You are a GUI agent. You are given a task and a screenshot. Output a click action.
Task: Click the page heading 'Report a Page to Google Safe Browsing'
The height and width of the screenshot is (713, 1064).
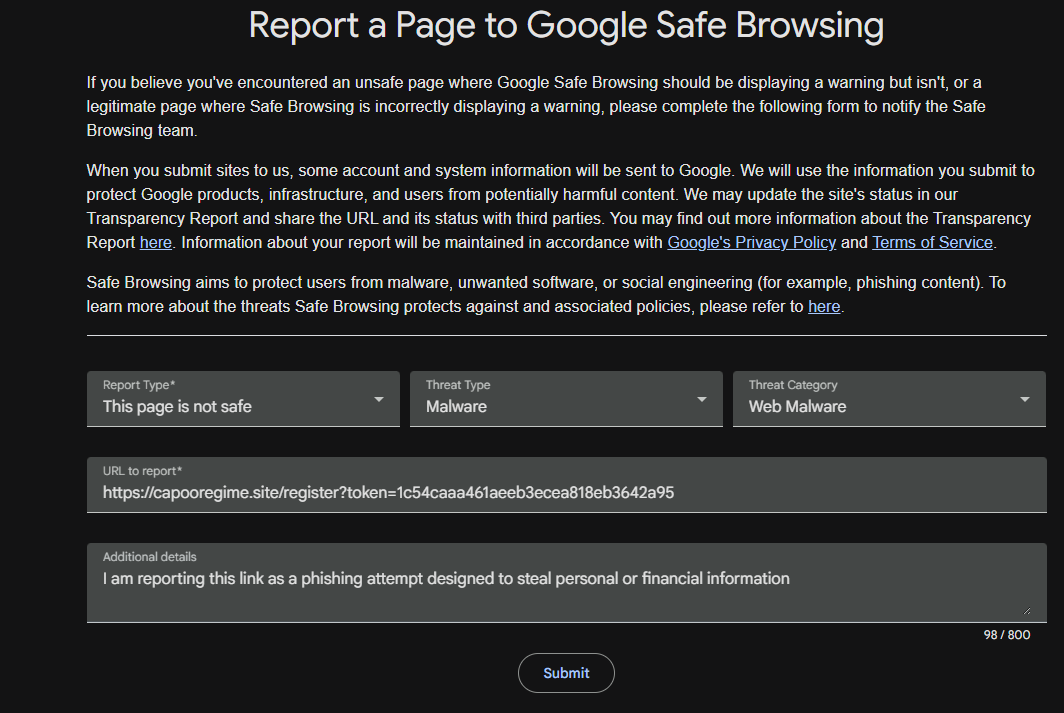pyautogui.click(x=566, y=25)
